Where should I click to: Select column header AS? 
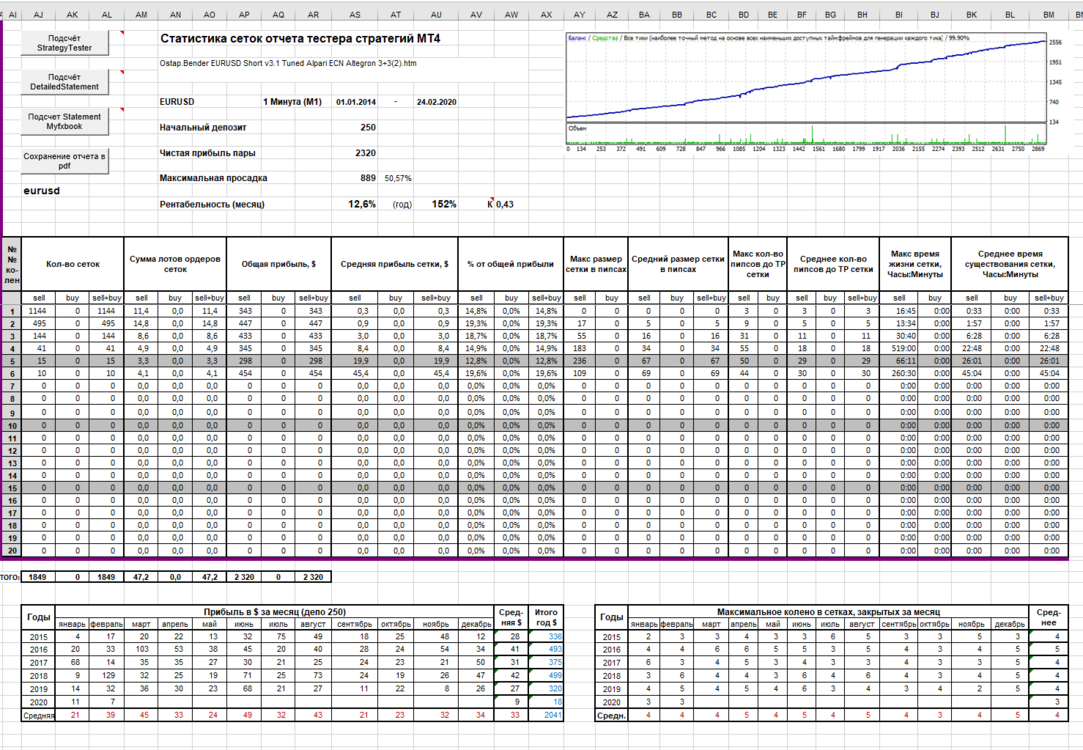355,15
